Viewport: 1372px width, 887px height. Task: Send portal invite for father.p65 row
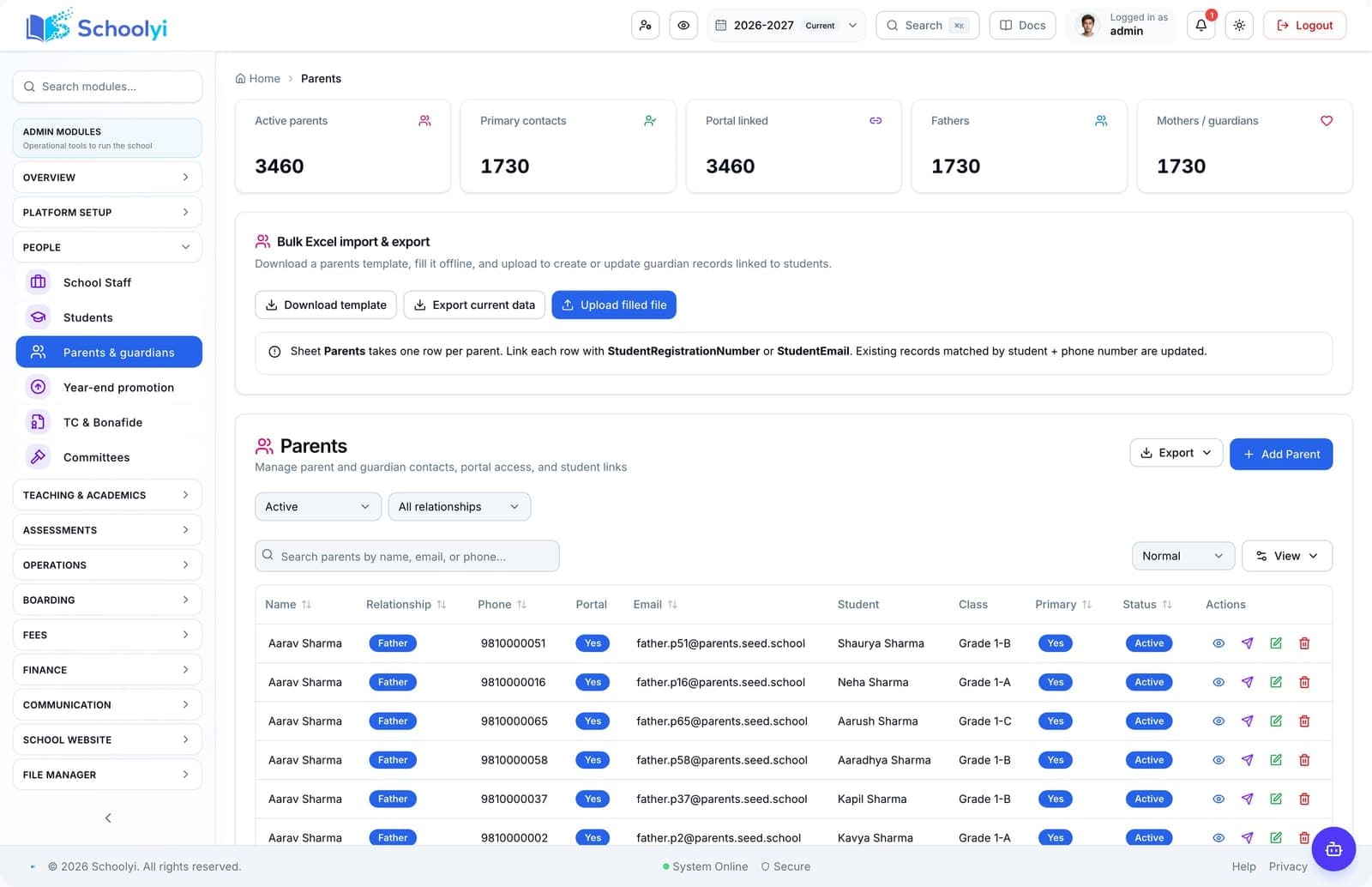(x=1248, y=721)
